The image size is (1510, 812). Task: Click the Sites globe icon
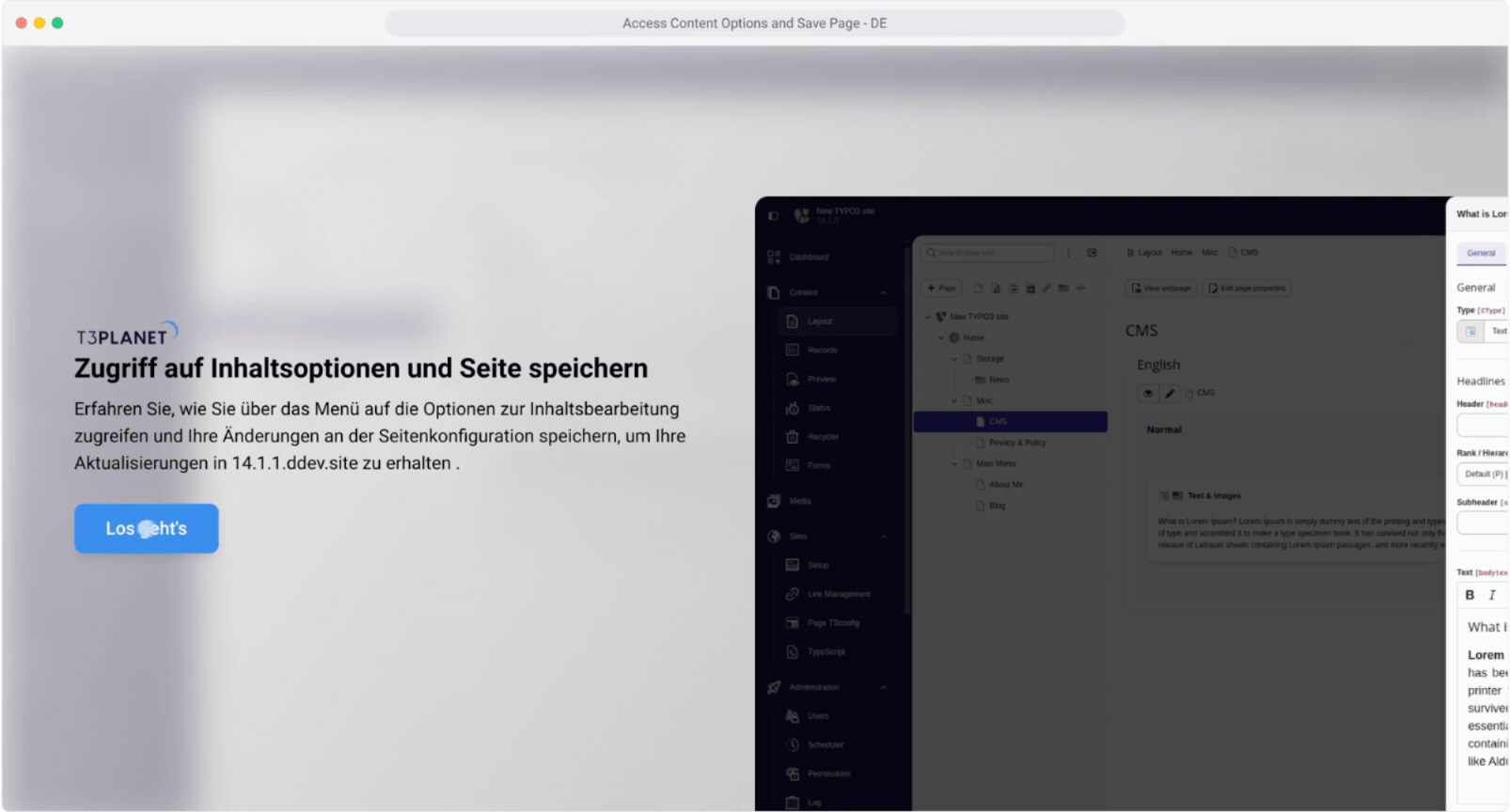tap(774, 537)
